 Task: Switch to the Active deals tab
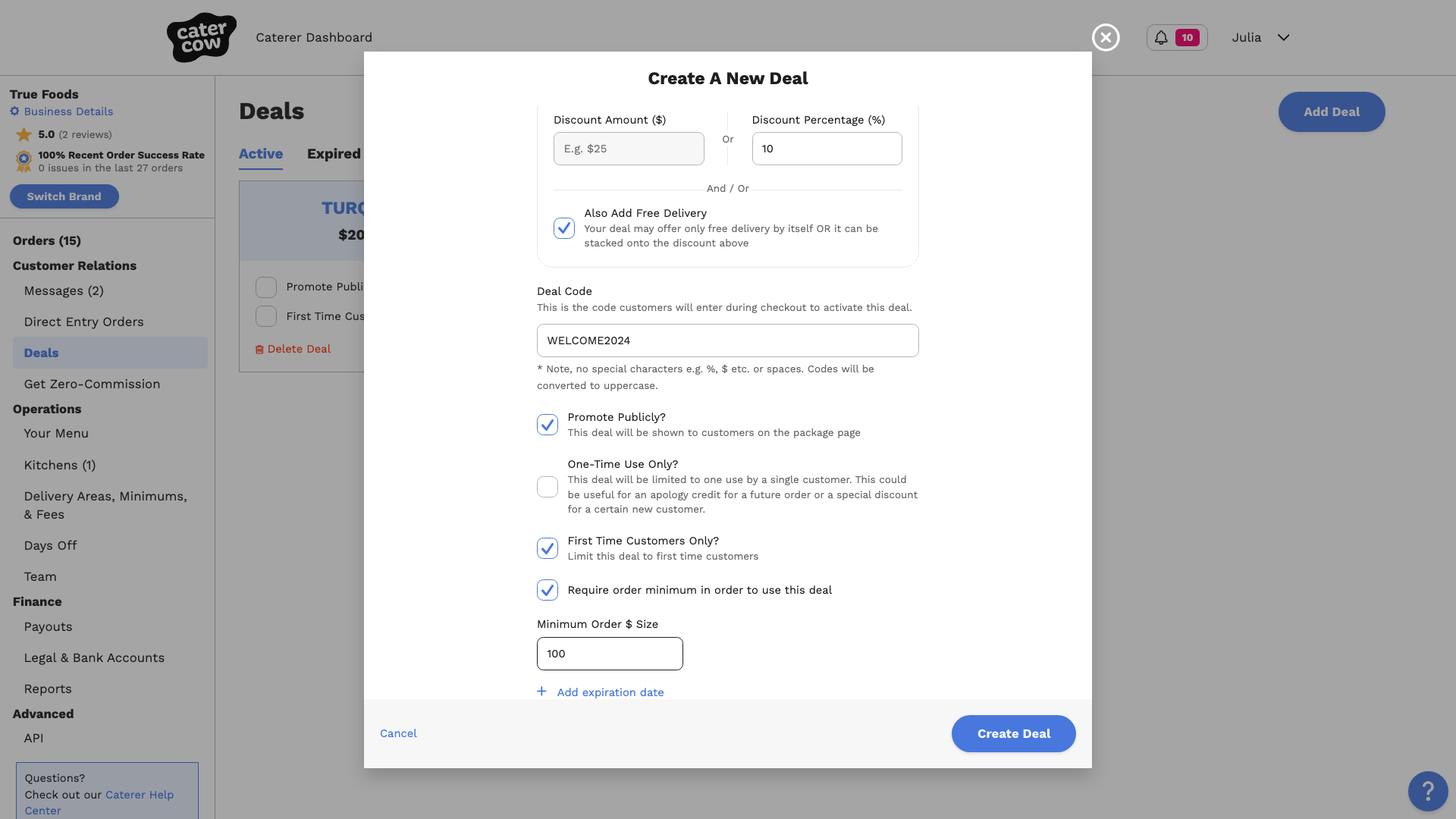point(261,154)
